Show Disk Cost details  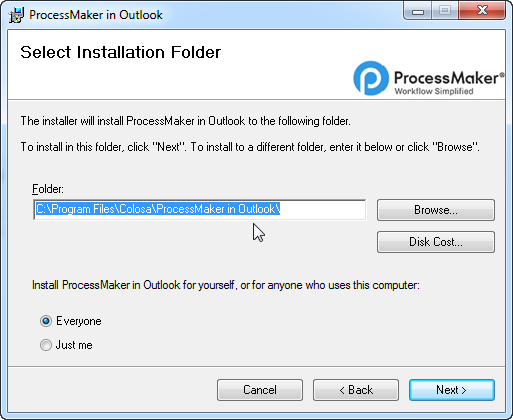[436, 242]
